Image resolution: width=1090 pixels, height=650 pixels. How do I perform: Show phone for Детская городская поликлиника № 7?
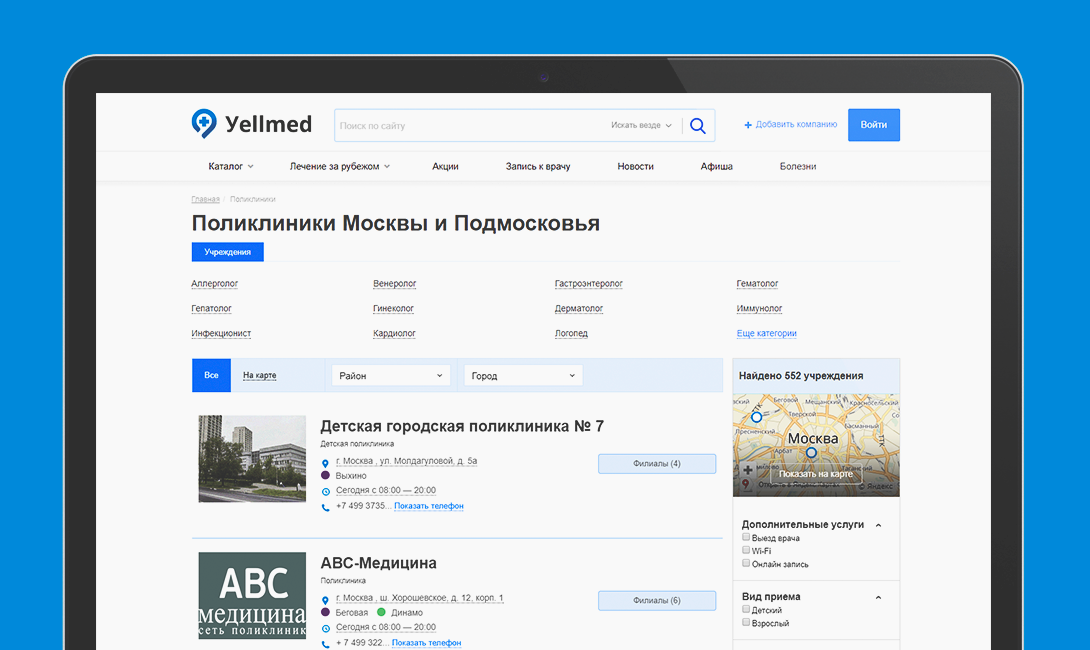pyautogui.click(x=429, y=506)
